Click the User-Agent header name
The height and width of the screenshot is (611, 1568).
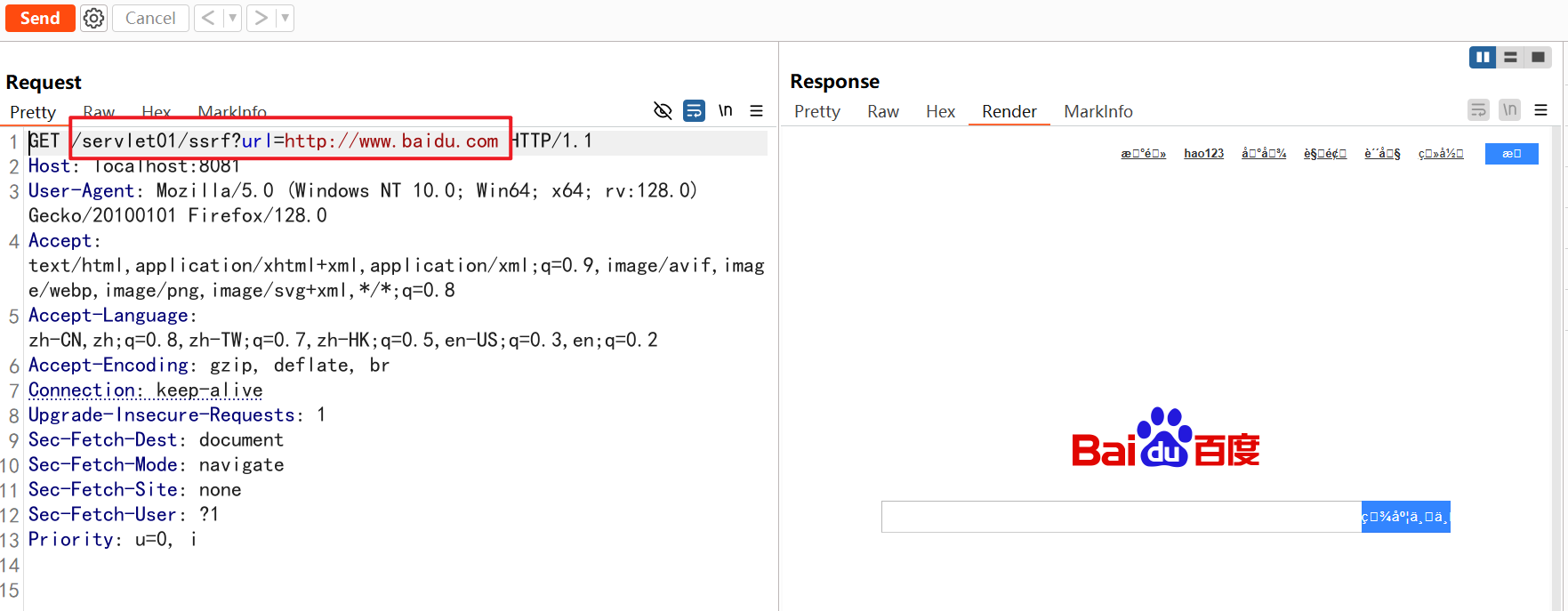pos(81,190)
